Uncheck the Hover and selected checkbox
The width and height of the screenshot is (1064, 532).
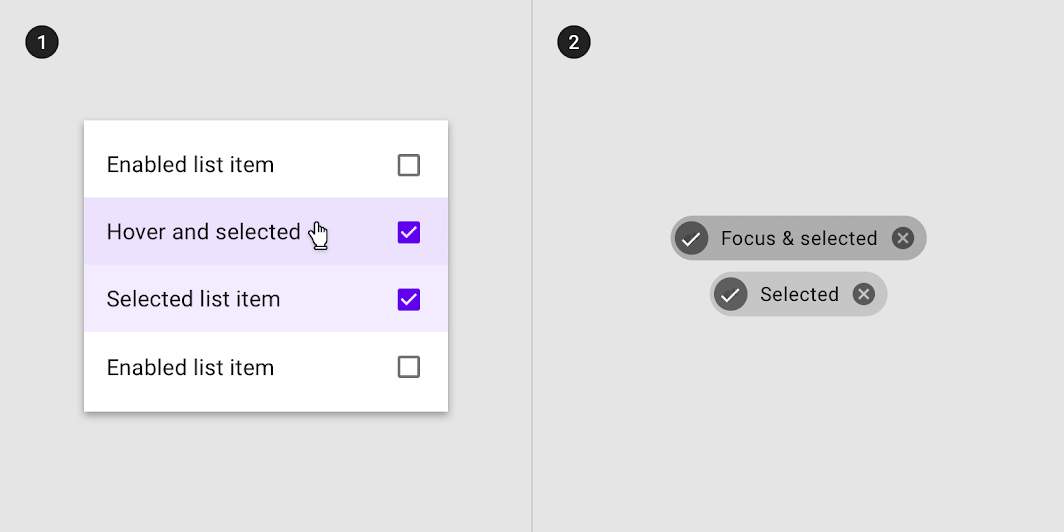(x=408, y=232)
